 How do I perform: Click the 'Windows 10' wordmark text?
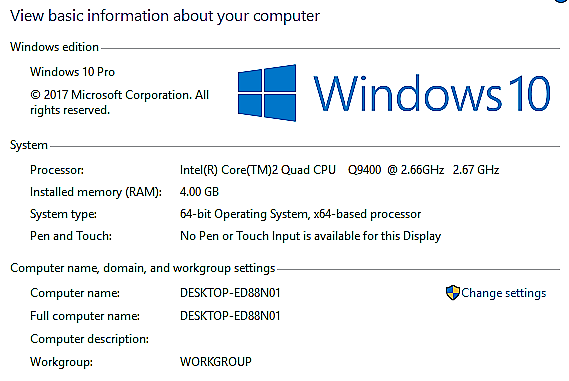point(432,94)
